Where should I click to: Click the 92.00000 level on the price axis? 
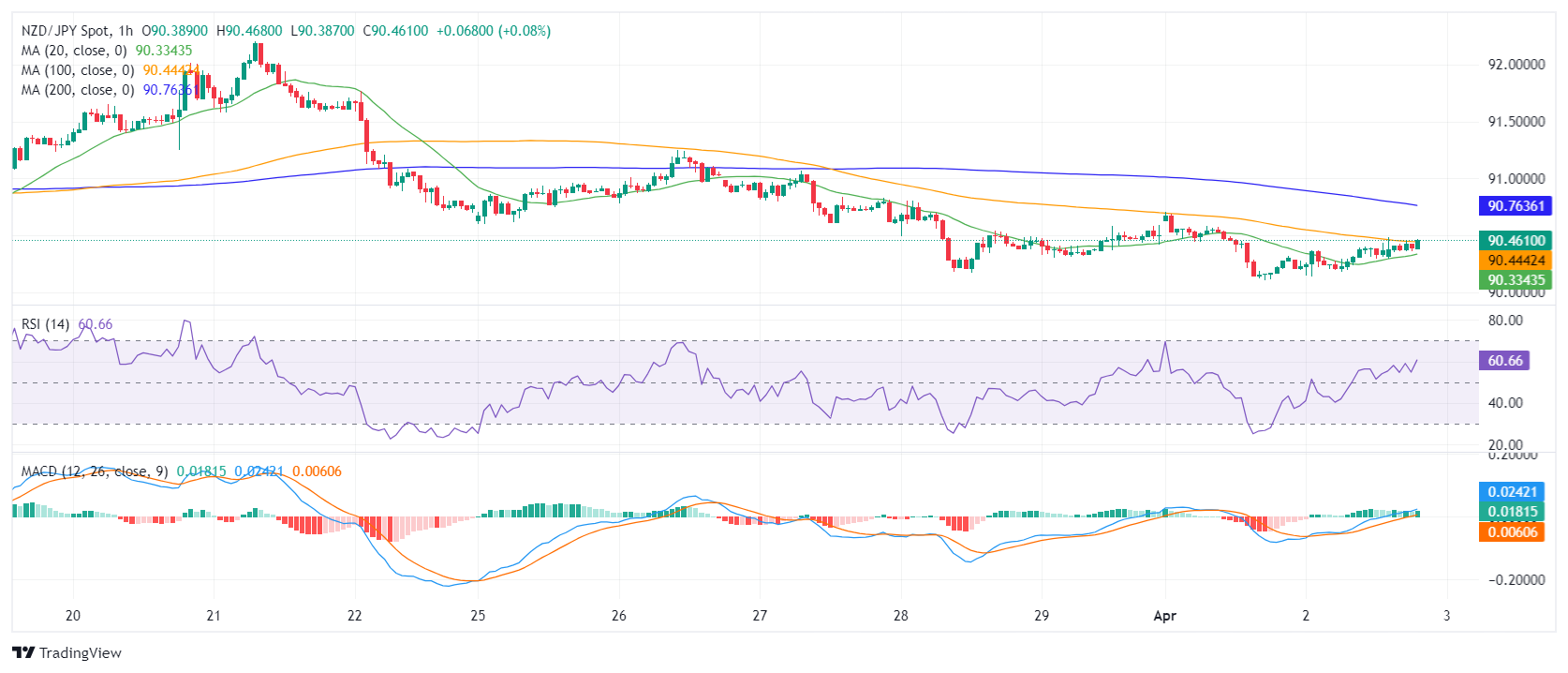(x=1516, y=65)
